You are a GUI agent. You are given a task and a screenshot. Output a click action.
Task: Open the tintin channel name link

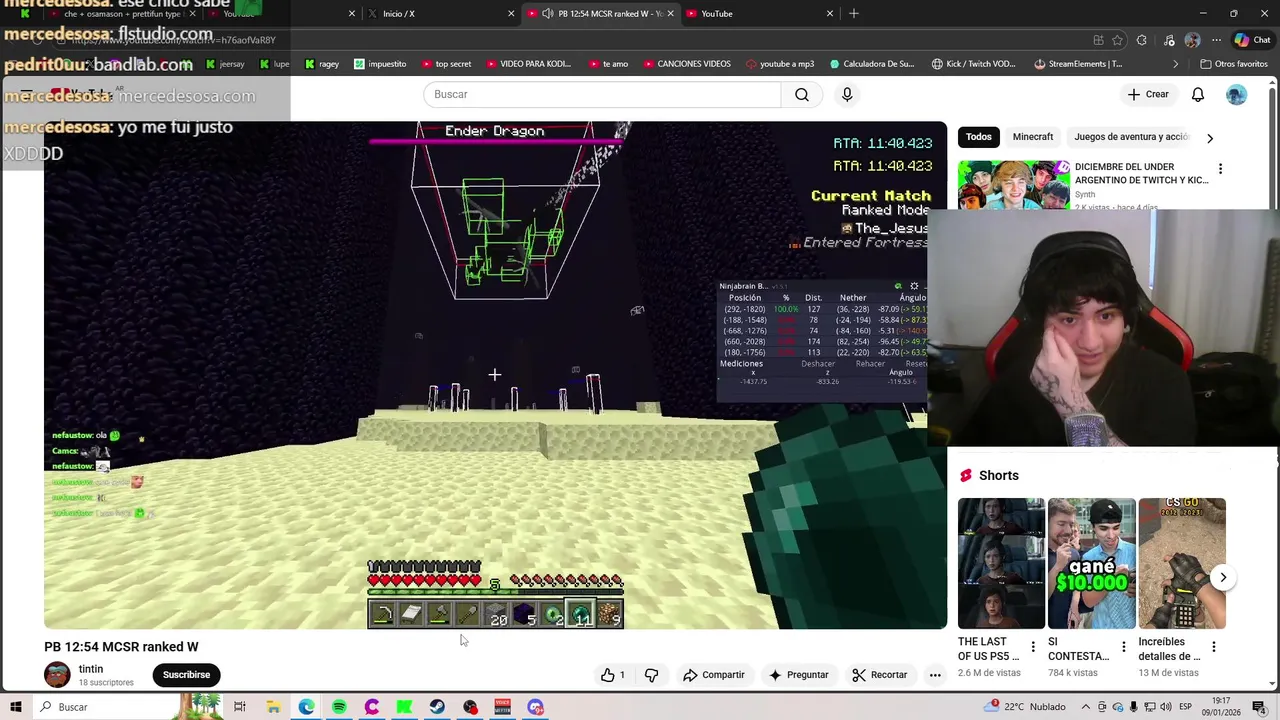91,669
